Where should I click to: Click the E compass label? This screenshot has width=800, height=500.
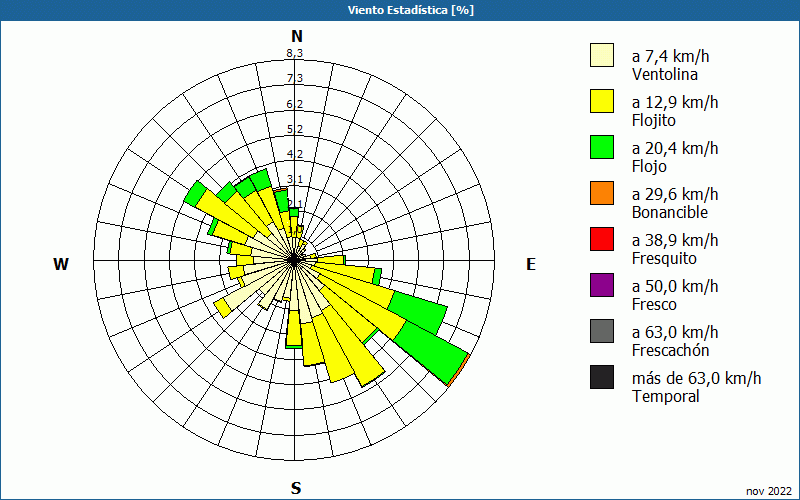pyautogui.click(x=531, y=264)
